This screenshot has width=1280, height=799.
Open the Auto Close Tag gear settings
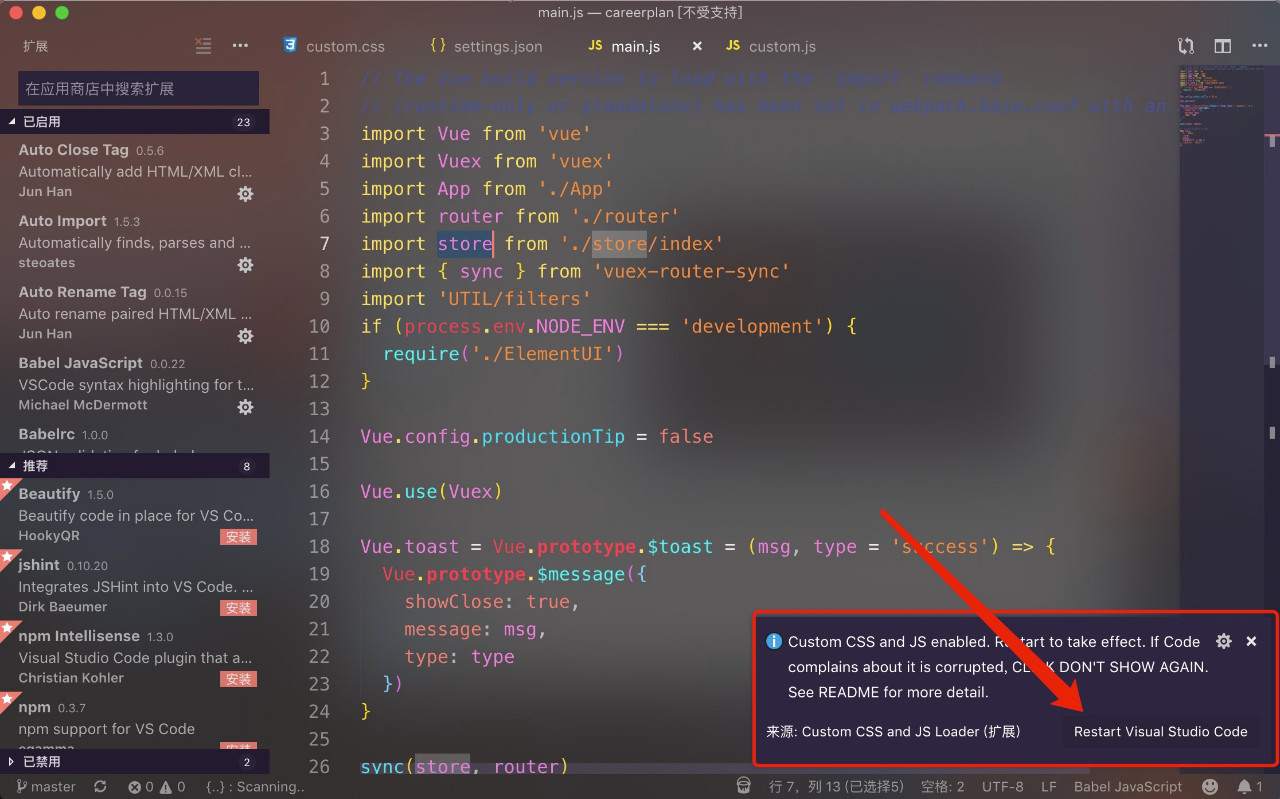pos(245,194)
